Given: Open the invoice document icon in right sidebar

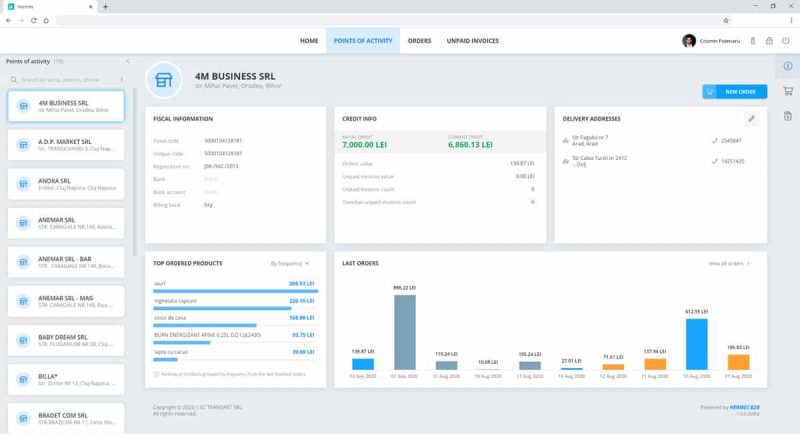Looking at the screenshot, I should pos(787,117).
